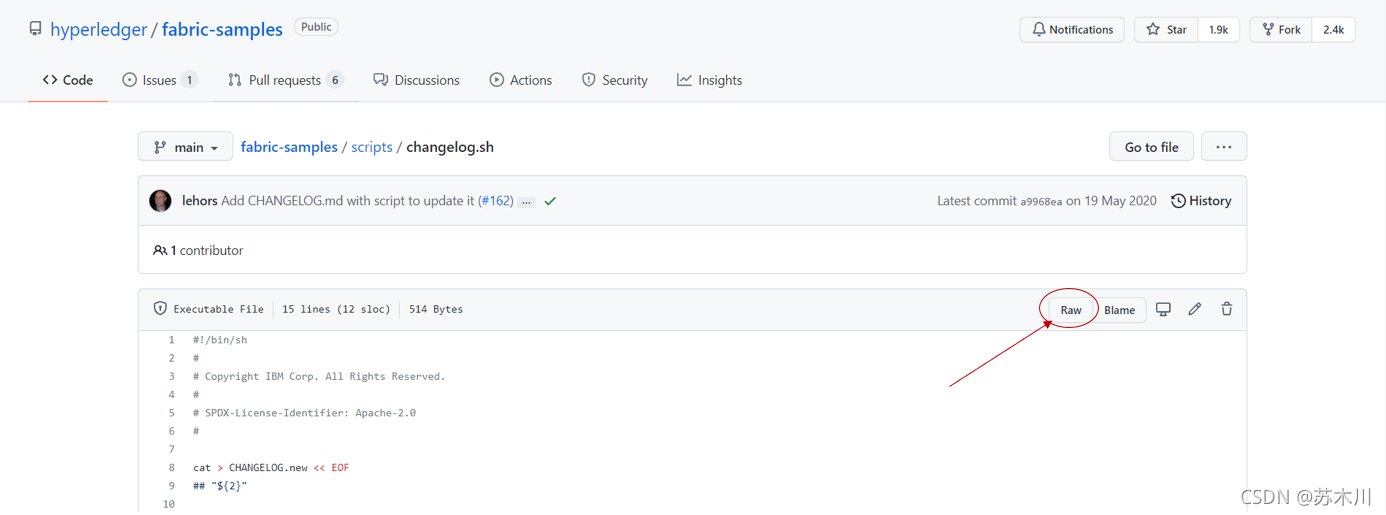The width and height of the screenshot is (1386, 515).
Task: Select line number 5
Action: click(171, 413)
